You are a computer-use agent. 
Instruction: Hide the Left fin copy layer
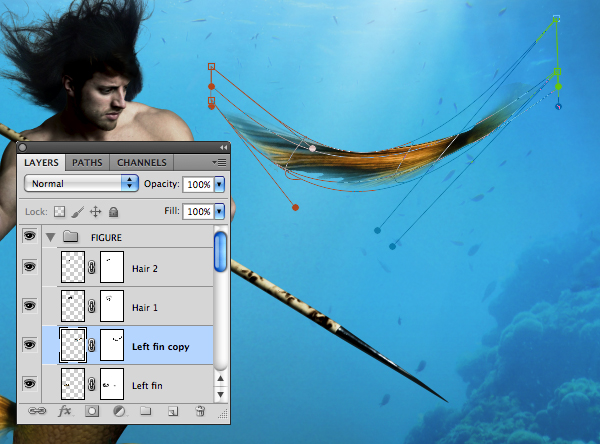(29, 344)
